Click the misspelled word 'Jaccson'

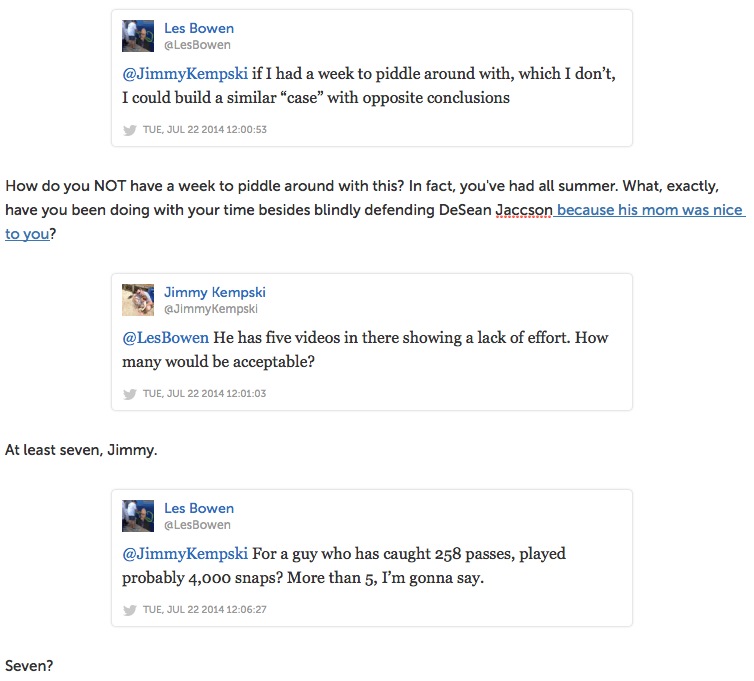pyautogui.click(x=524, y=210)
